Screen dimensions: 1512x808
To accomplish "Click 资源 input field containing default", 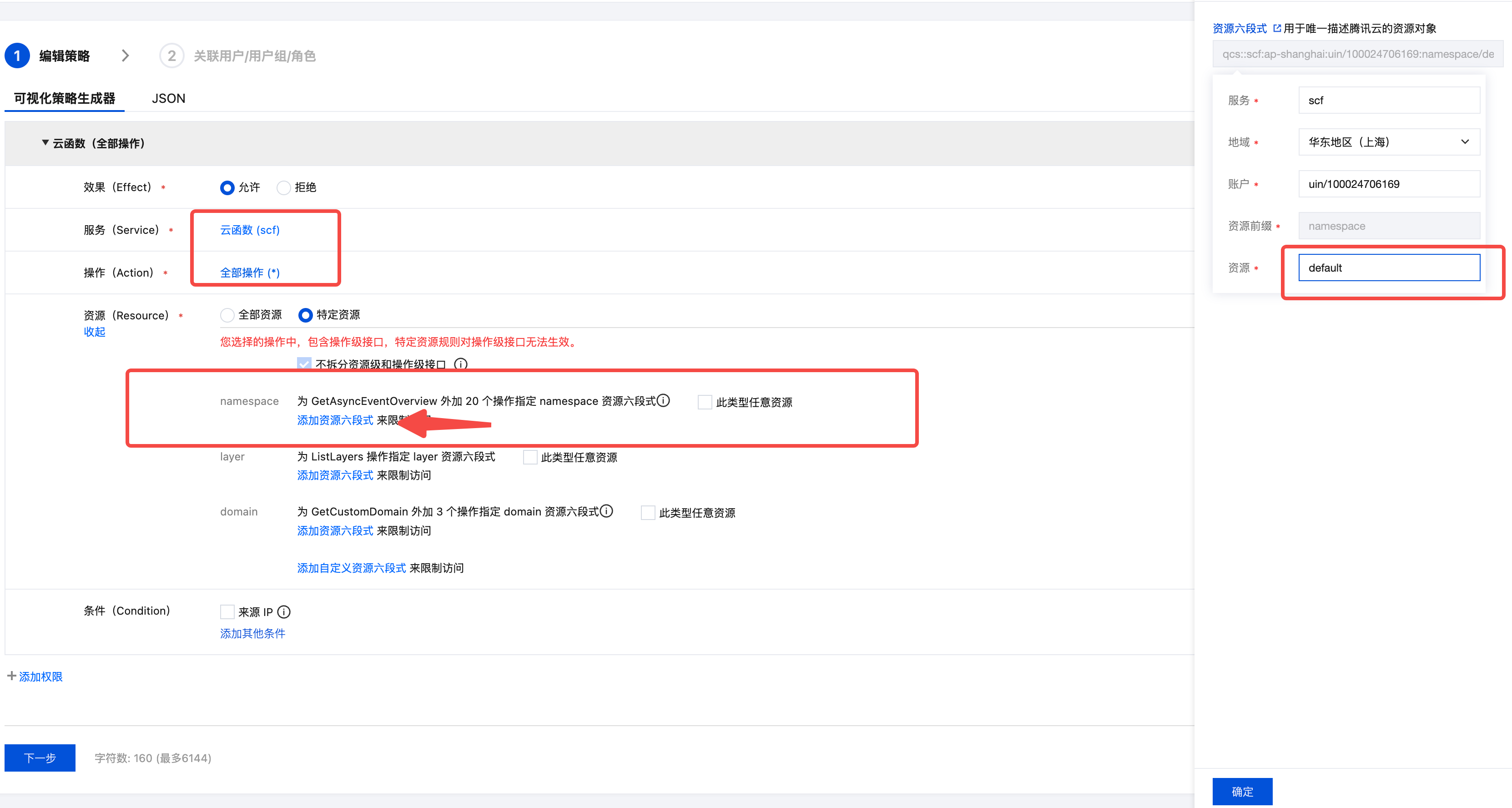I will [x=1388, y=268].
